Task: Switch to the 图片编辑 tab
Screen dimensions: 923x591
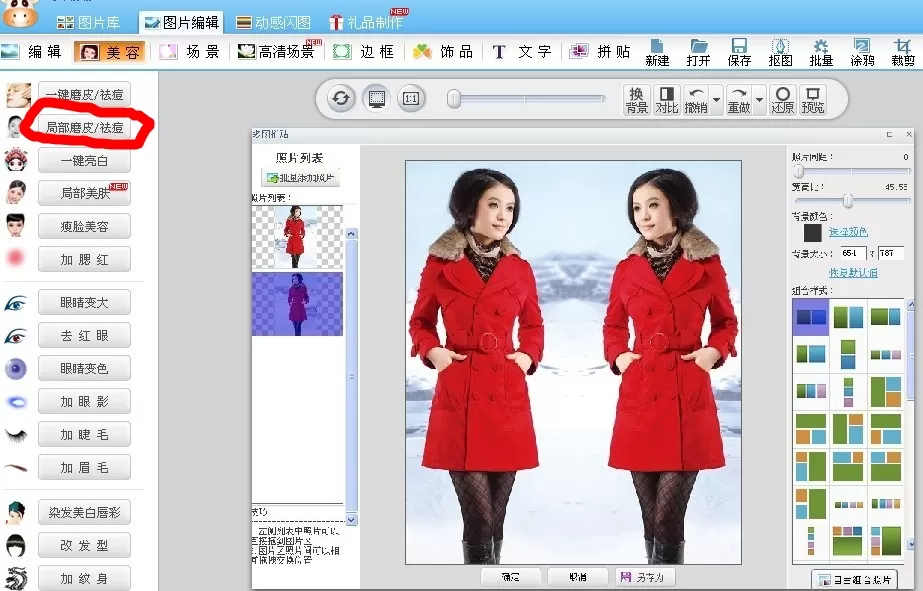Action: coord(181,22)
